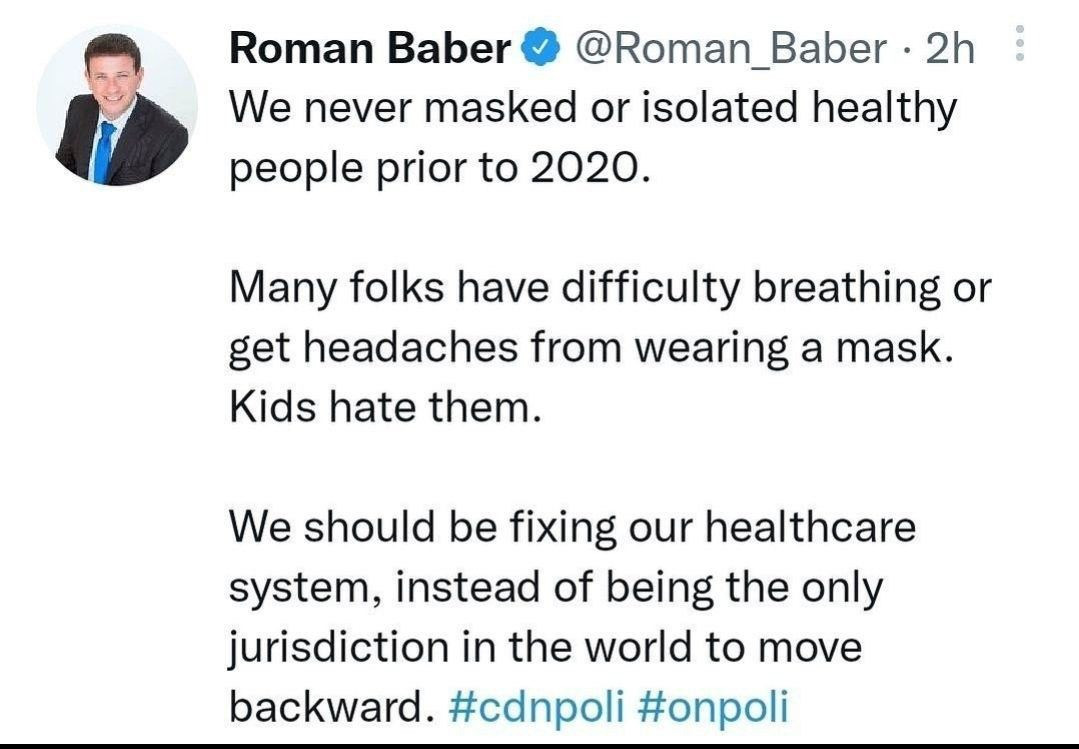Click the line "We never masked or isolated healthy"
1079x749 pixels.
(593, 107)
